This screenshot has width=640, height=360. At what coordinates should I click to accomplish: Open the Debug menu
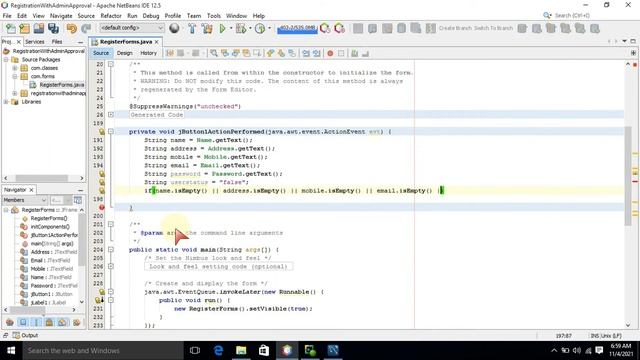(151, 16)
